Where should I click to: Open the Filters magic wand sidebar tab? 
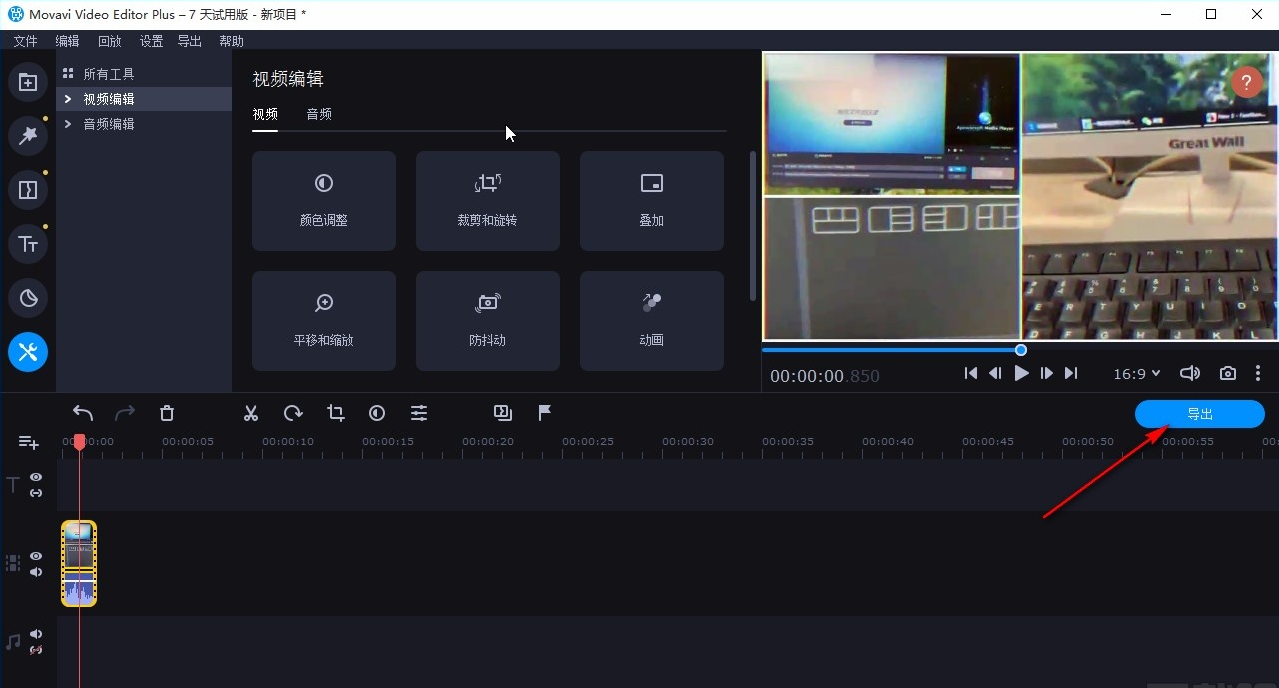pos(28,135)
